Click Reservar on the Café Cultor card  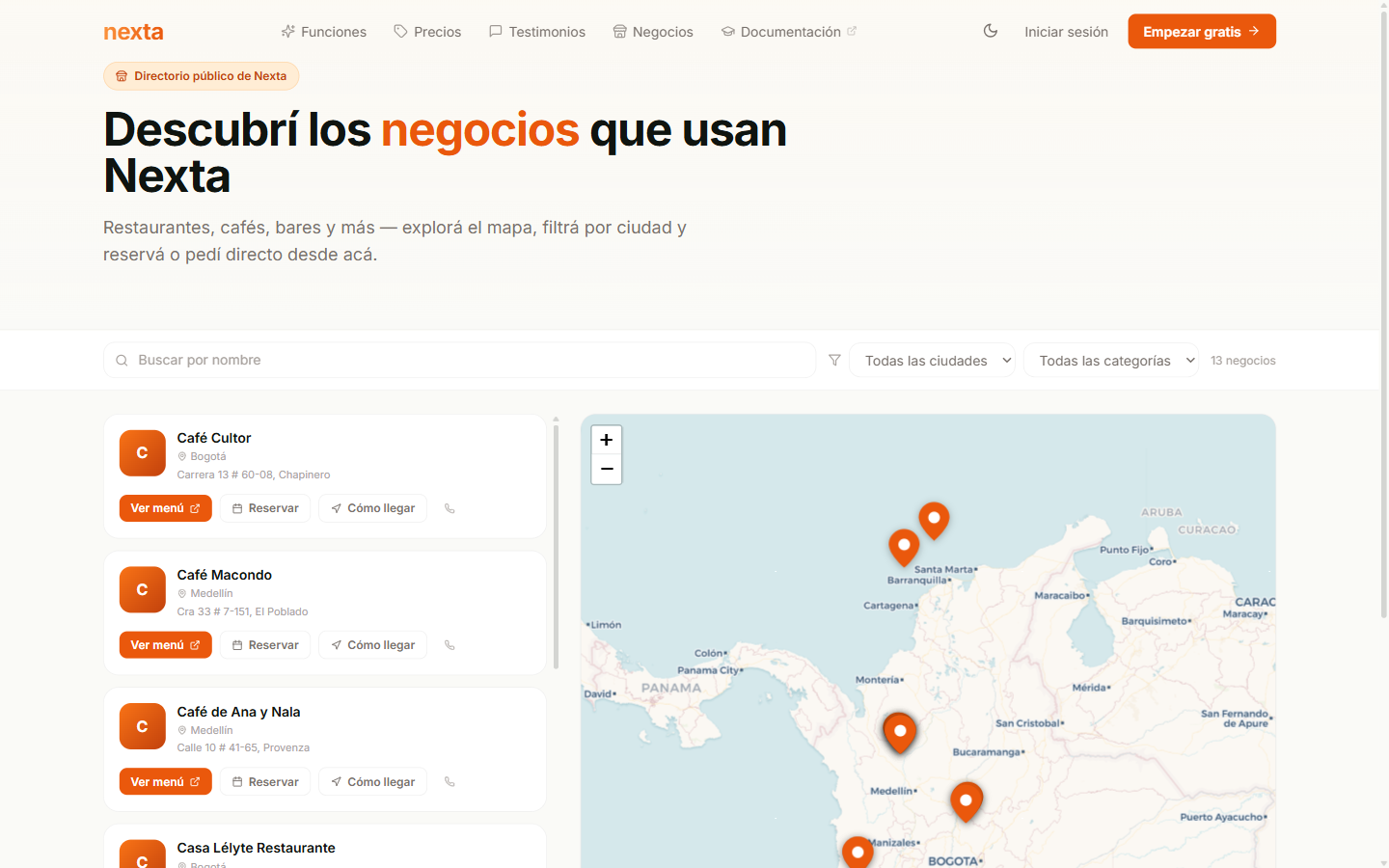265,508
